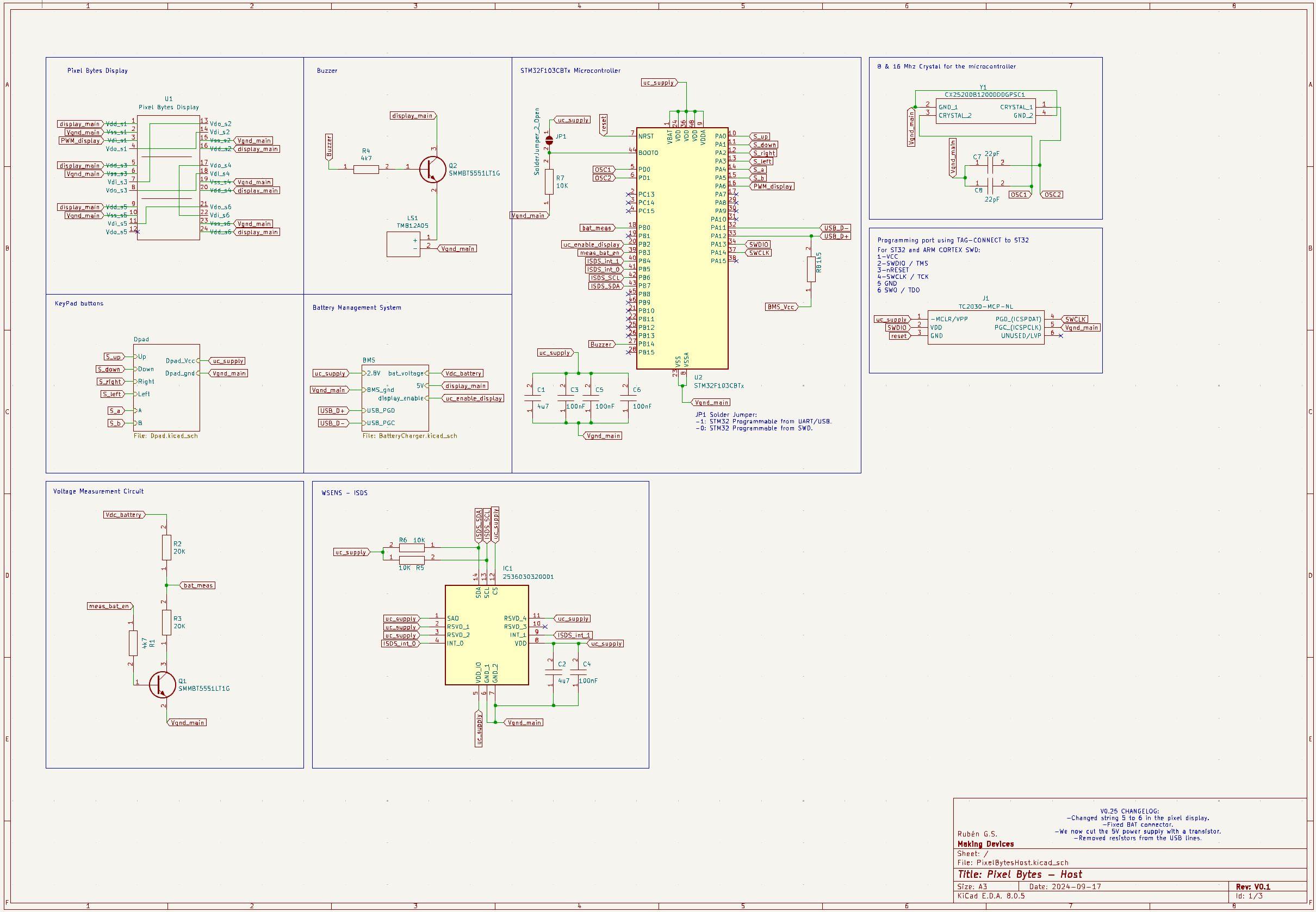Click the 'File: Dpad.kicad_sch' label
The image size is (1316, 912).
coord(166,436)
